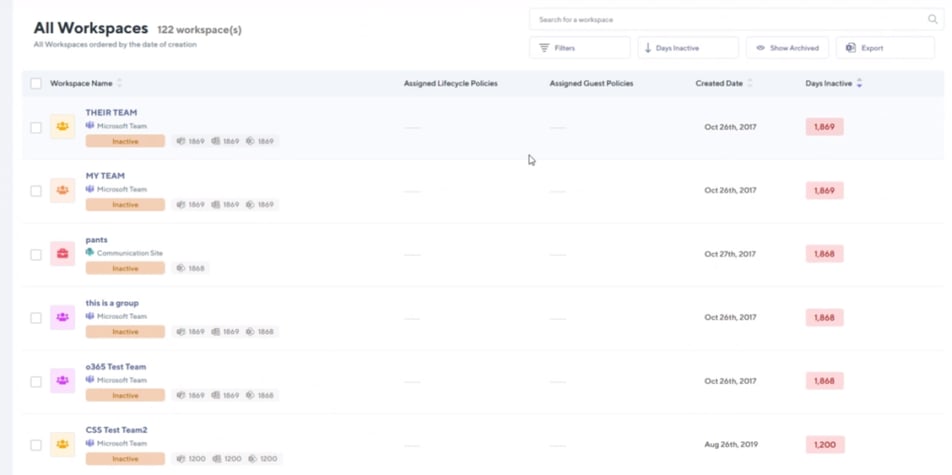952x475 pixels.
Task: Click the Show Archived eye icon
Action: coord(760,48)
